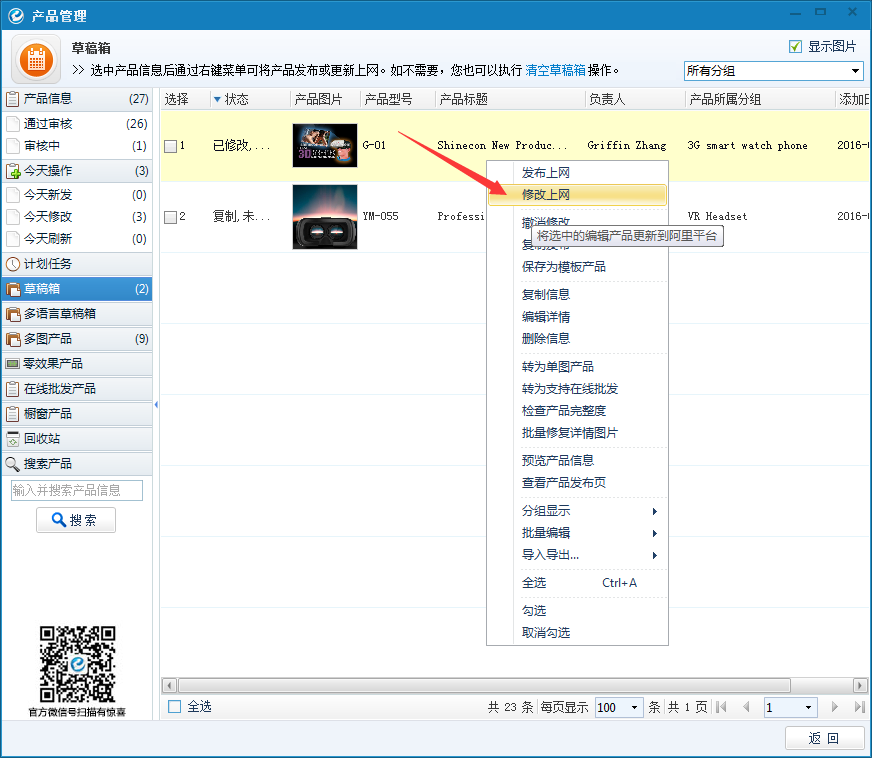Open the 所有分组 group dropdown
Viewport: 872px width, 758px height.
pos(773,71)
